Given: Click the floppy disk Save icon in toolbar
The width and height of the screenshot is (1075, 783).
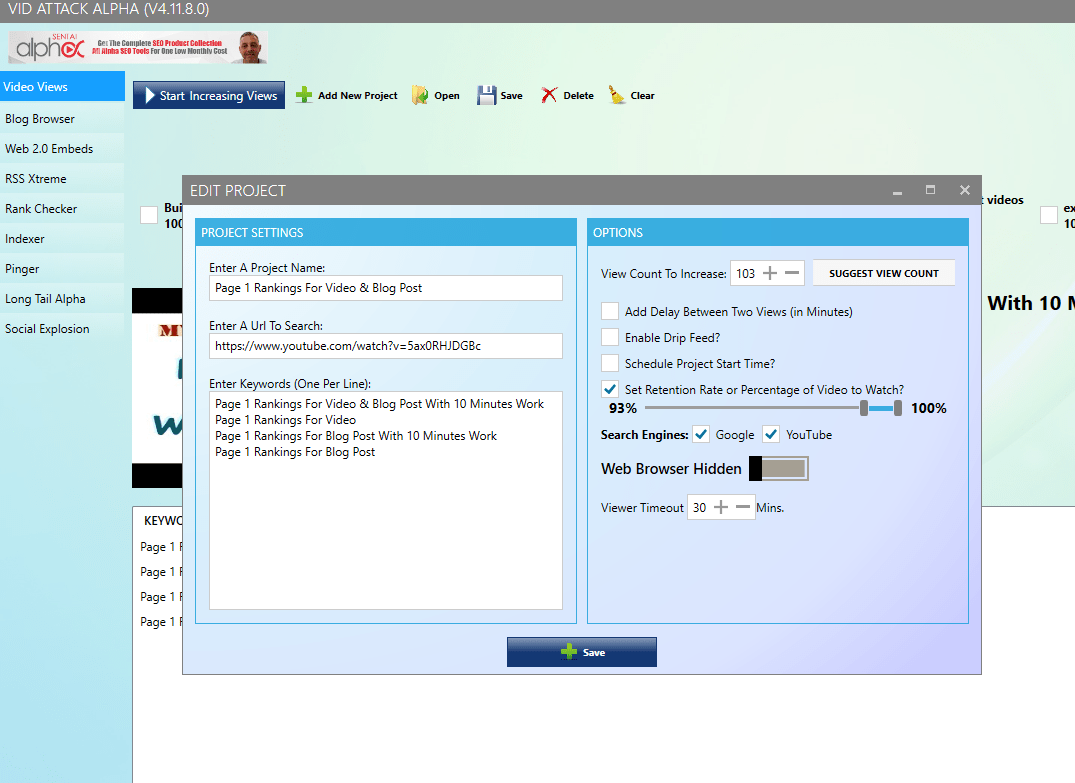Looking at the screenshot, I should (487, 95).
